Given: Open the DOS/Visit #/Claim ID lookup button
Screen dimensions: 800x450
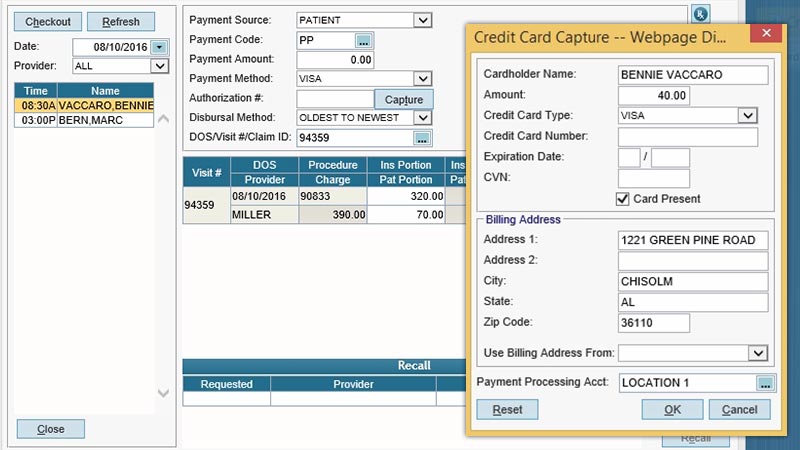Looking at the screenshot, I should point(422,138).
